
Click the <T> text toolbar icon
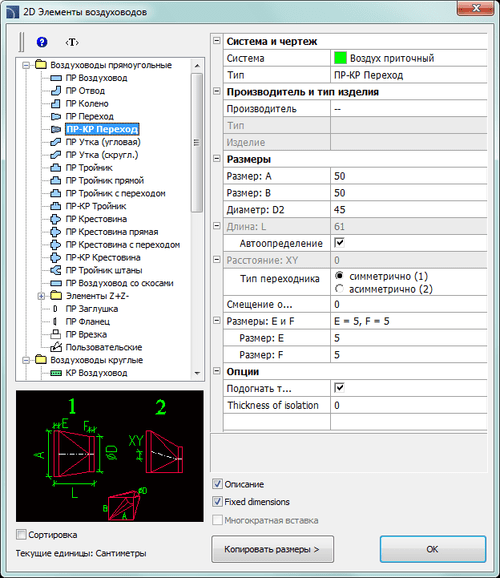point(72,42)
